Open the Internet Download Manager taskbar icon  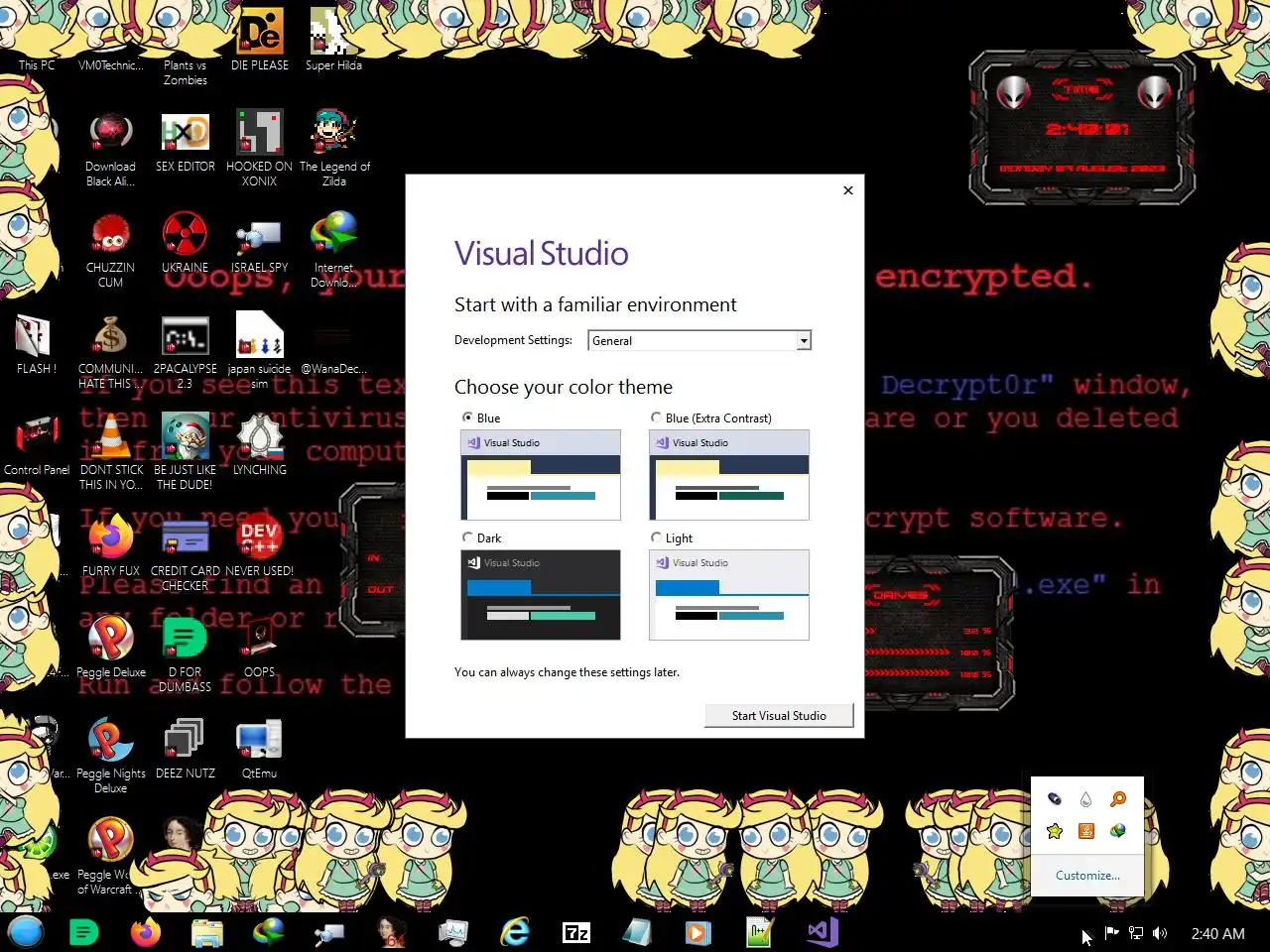(x=269, y=932)
